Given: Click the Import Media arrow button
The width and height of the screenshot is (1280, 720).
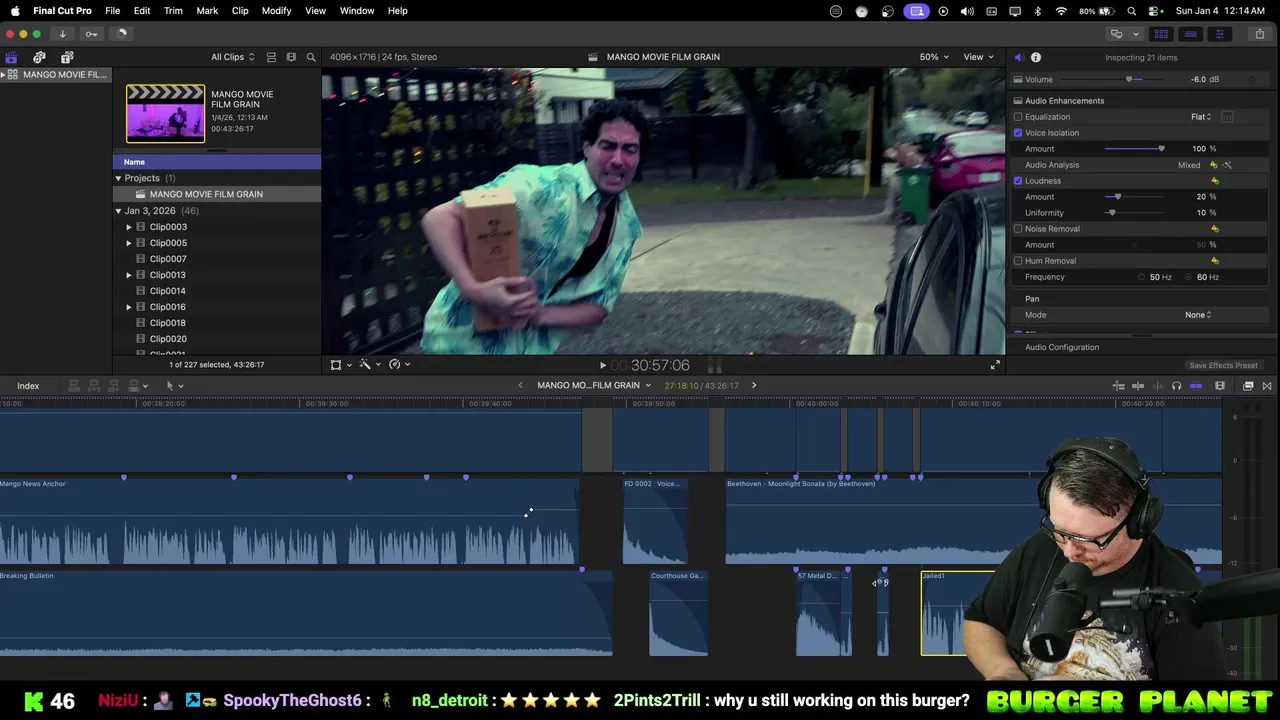Looking at the screenshot, I should coord(62,34).
